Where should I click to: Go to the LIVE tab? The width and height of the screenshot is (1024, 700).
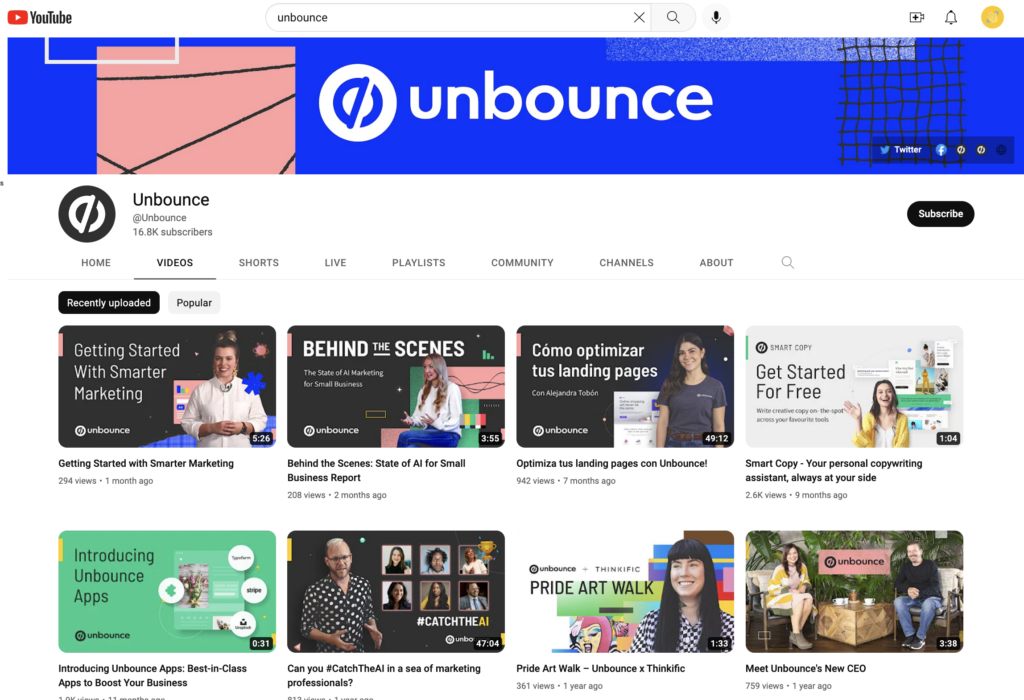coord(335,262)
